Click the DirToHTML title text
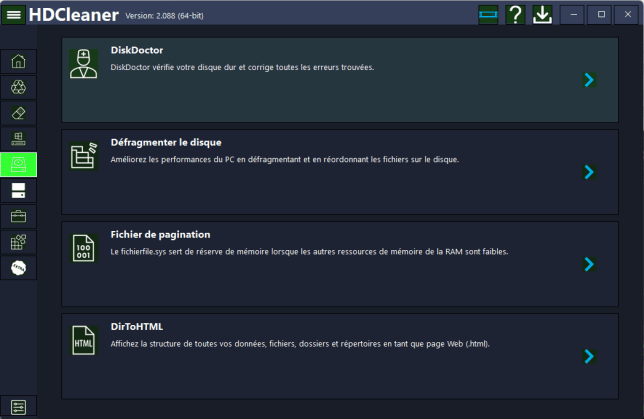 (136, 326)
